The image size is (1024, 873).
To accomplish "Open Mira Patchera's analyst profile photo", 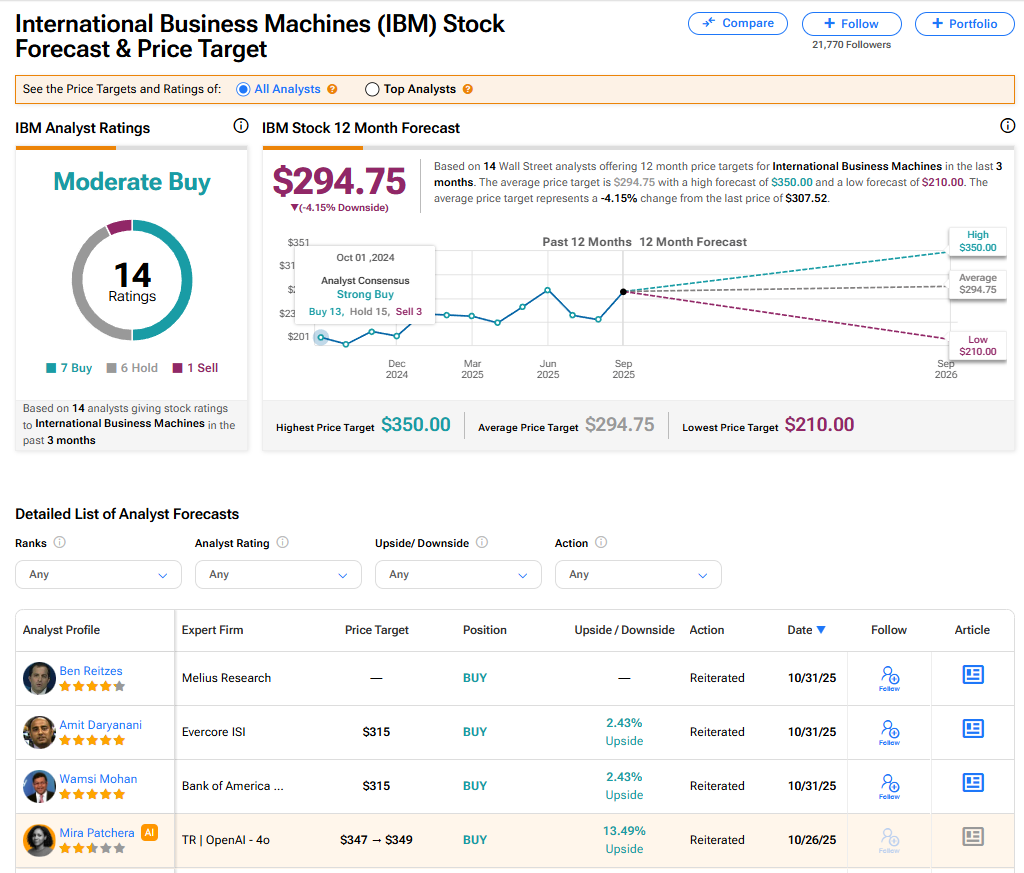I will pos(39,840).
